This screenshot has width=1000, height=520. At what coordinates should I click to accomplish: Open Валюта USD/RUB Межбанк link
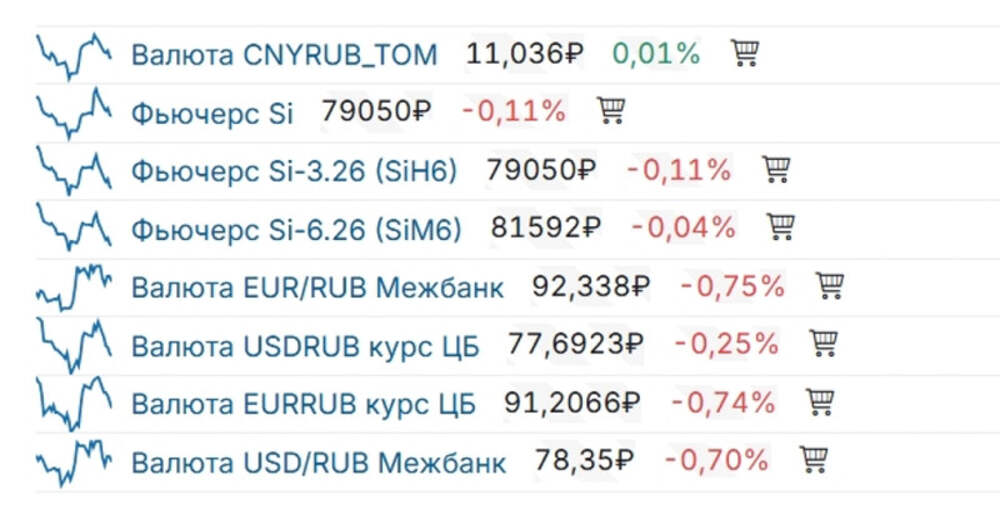318,462
